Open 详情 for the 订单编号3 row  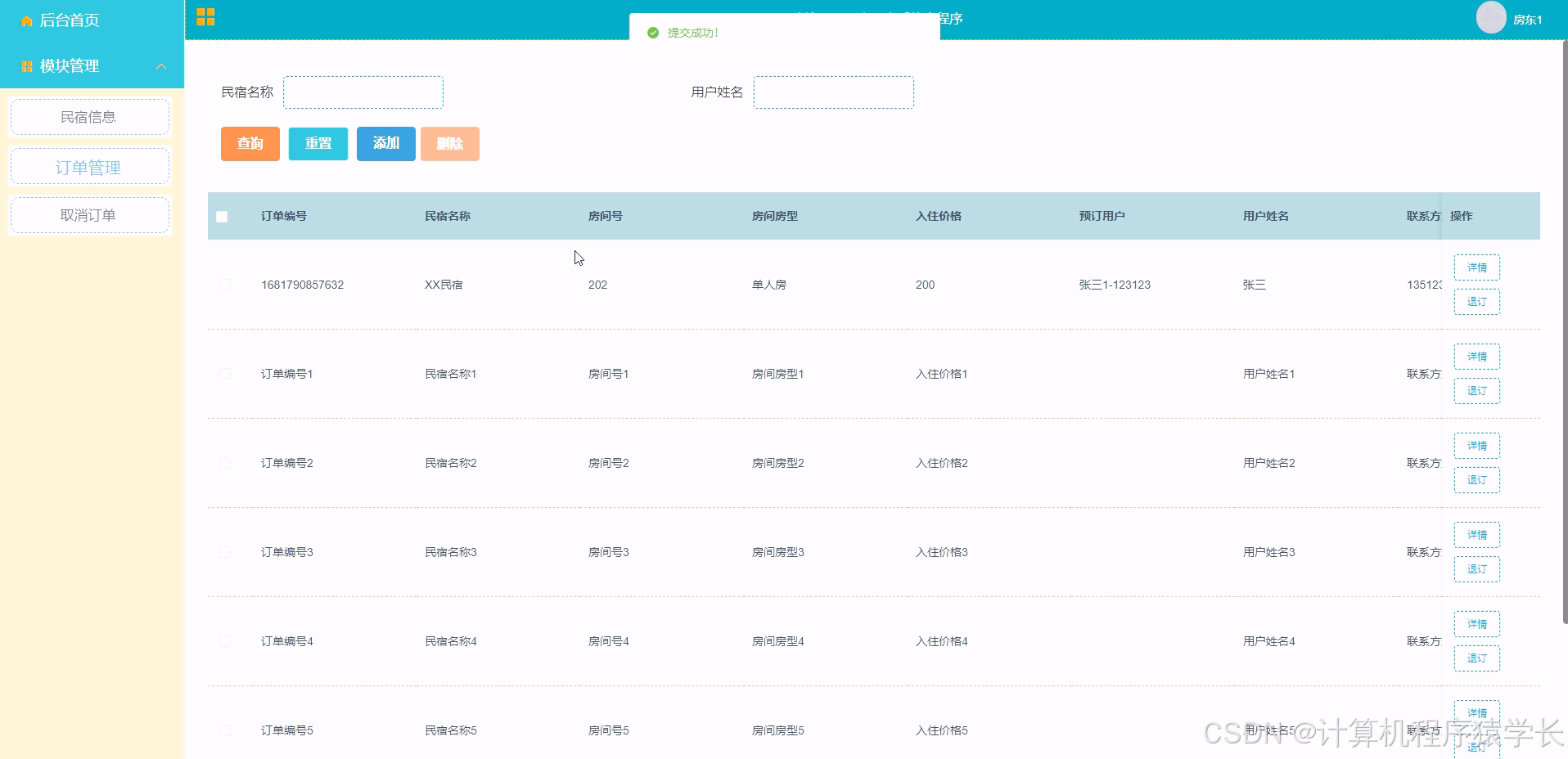tap(1477, 535)
